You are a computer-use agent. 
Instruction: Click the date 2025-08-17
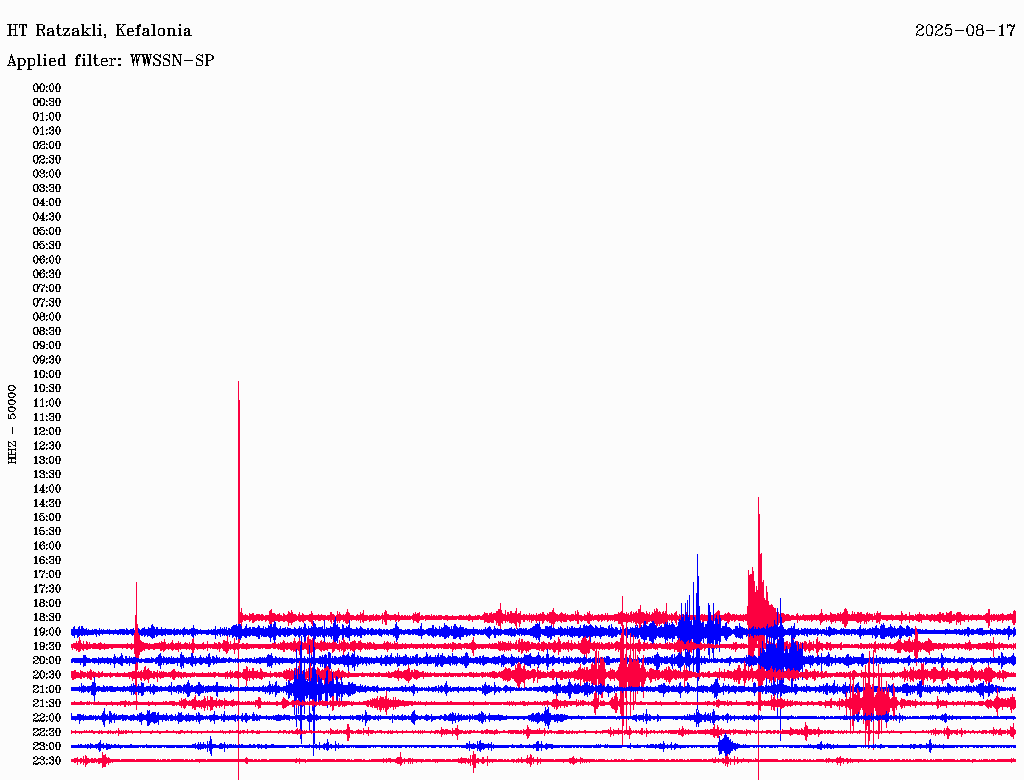pyautogui.click(x=965, y=31)
